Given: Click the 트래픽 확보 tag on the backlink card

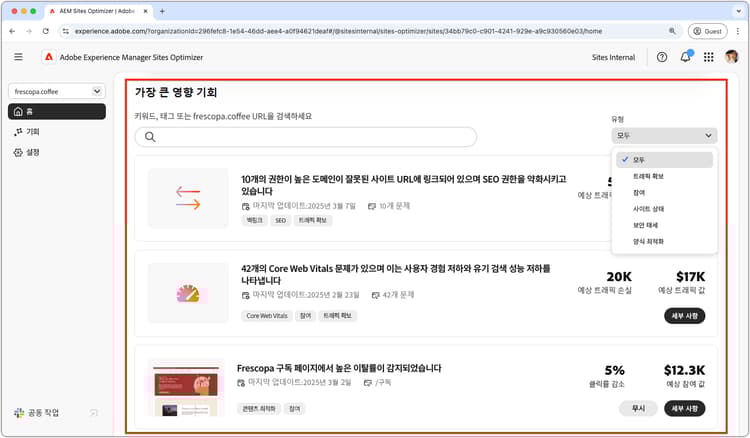Looking at the screenshot, I should tap(312, 220).
